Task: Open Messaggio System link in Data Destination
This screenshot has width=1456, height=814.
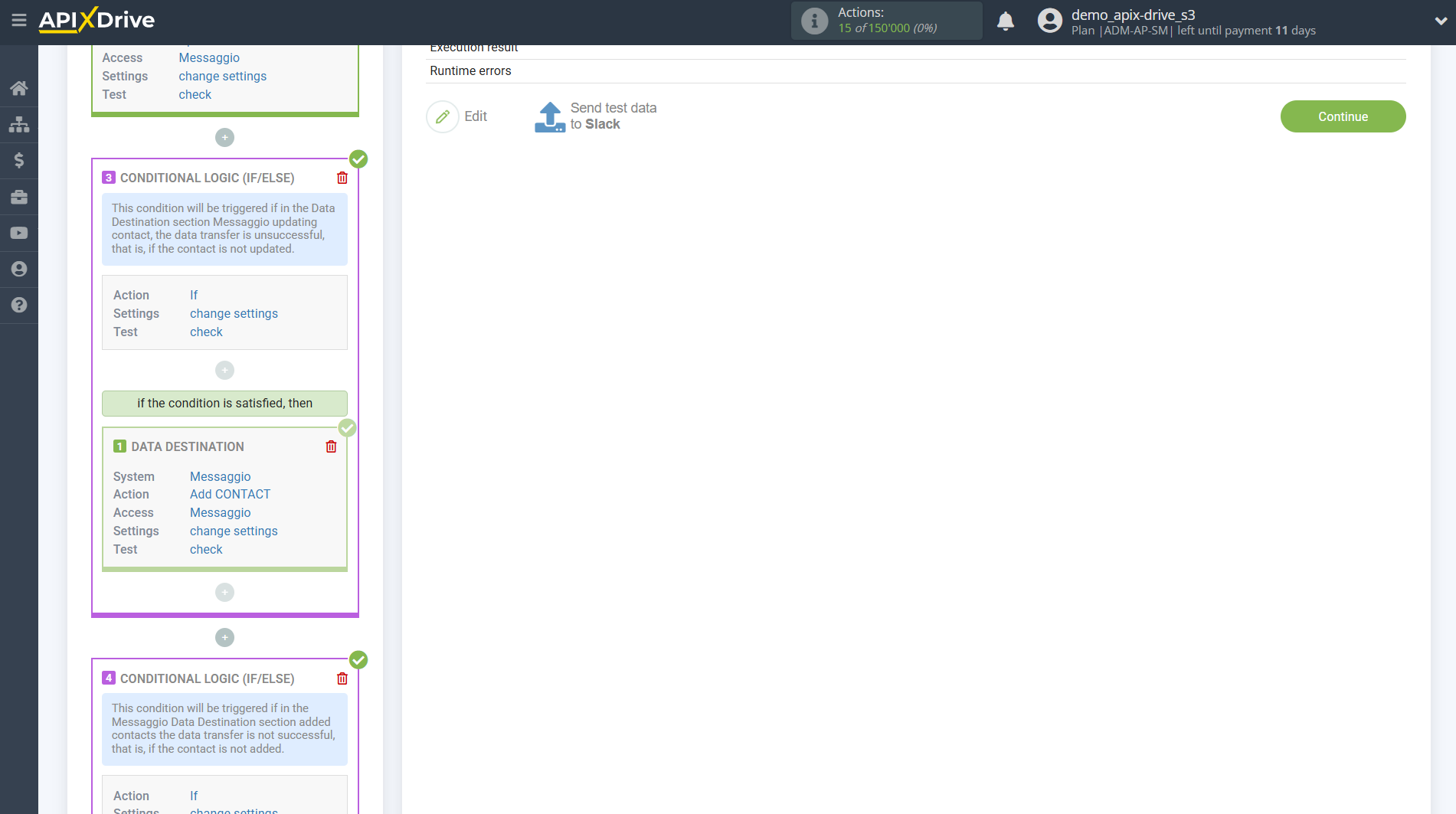Action: 220,476
